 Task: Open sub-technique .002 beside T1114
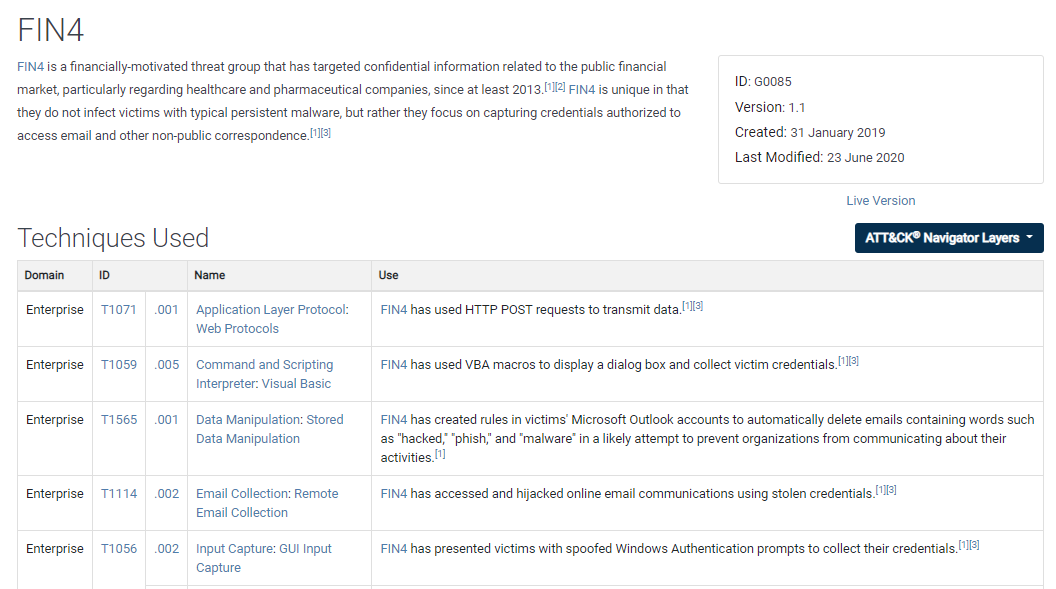coord(166,494)
